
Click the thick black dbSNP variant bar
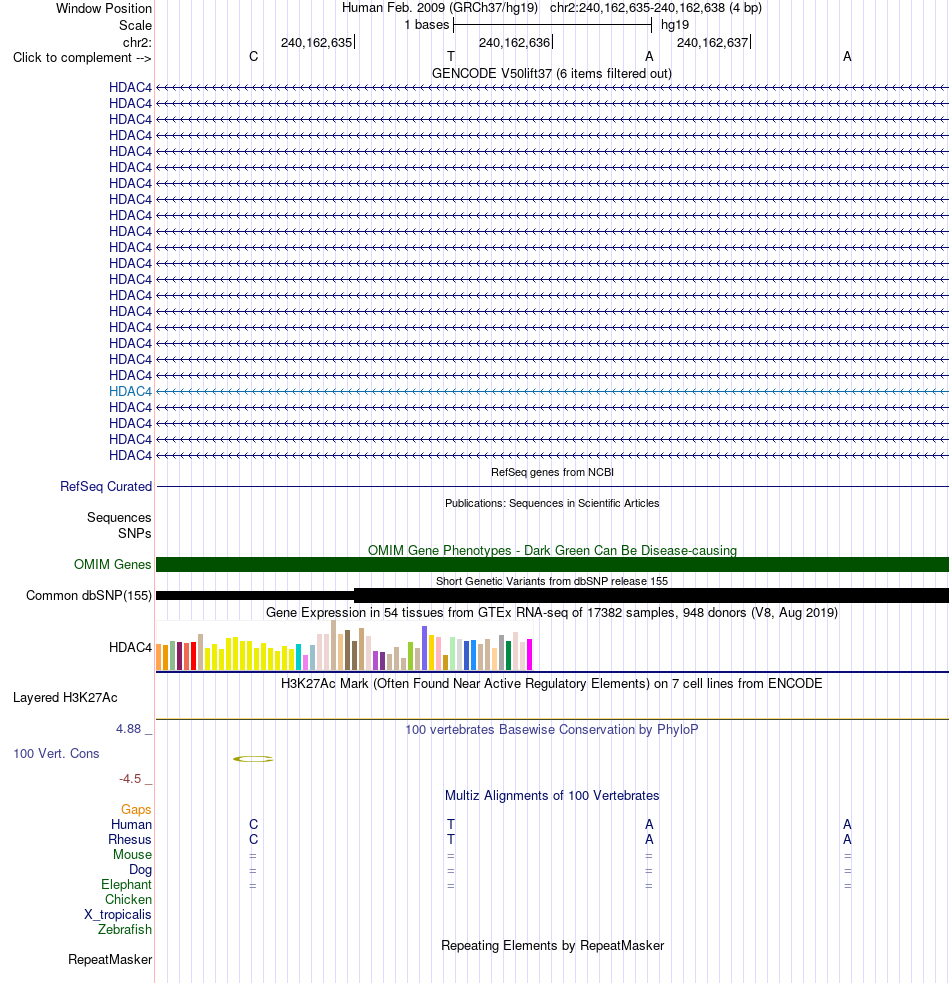(x=652, y=596)
